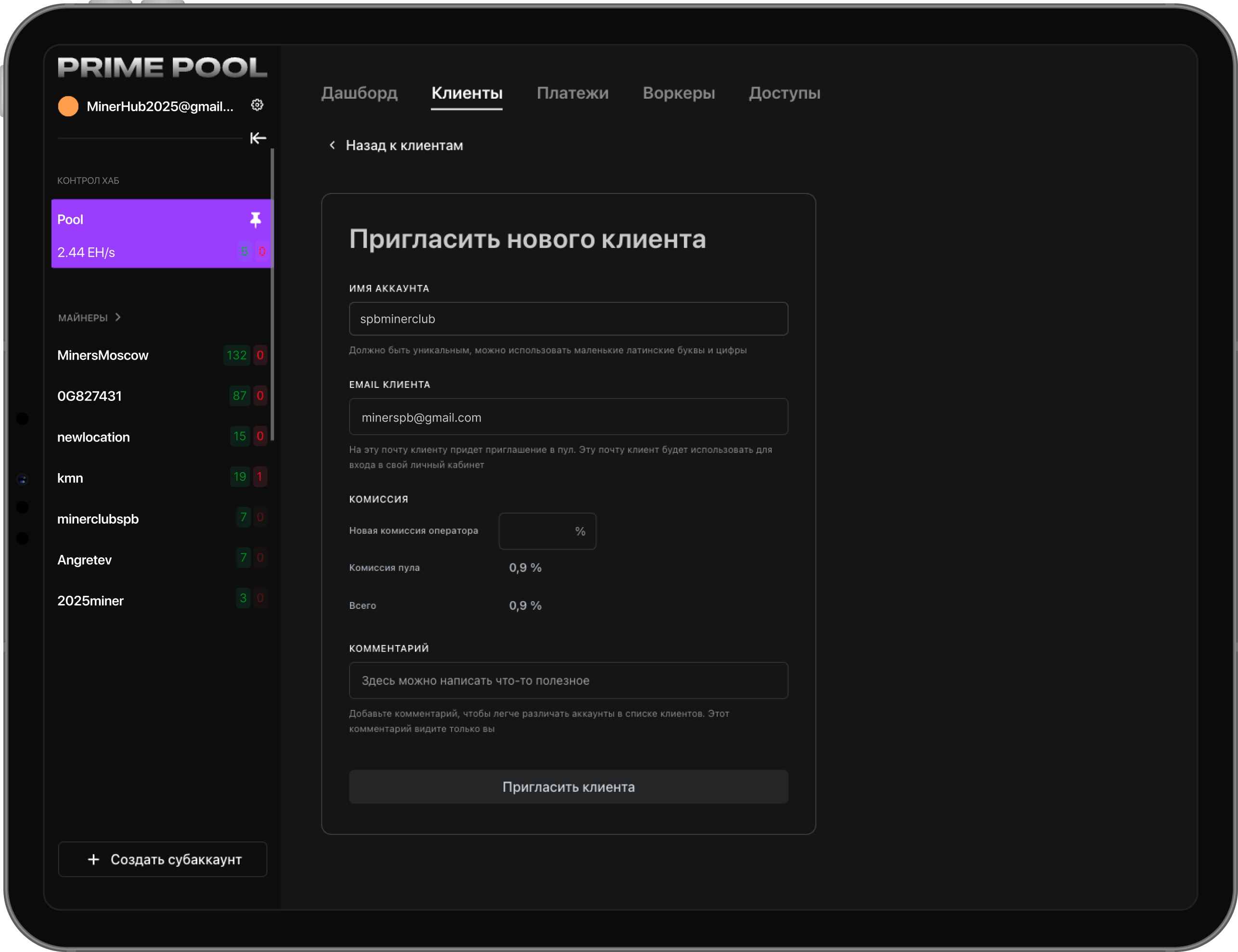Click the Новая комиссия оператора input field
This screenshot has height=952, width=1238.
(x=538, y=531)
